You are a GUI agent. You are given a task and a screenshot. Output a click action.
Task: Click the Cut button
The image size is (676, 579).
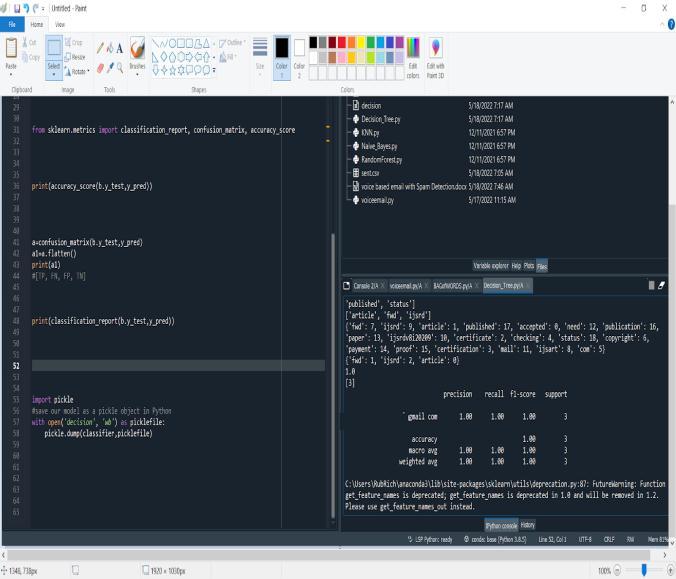(x=29, y=42)
